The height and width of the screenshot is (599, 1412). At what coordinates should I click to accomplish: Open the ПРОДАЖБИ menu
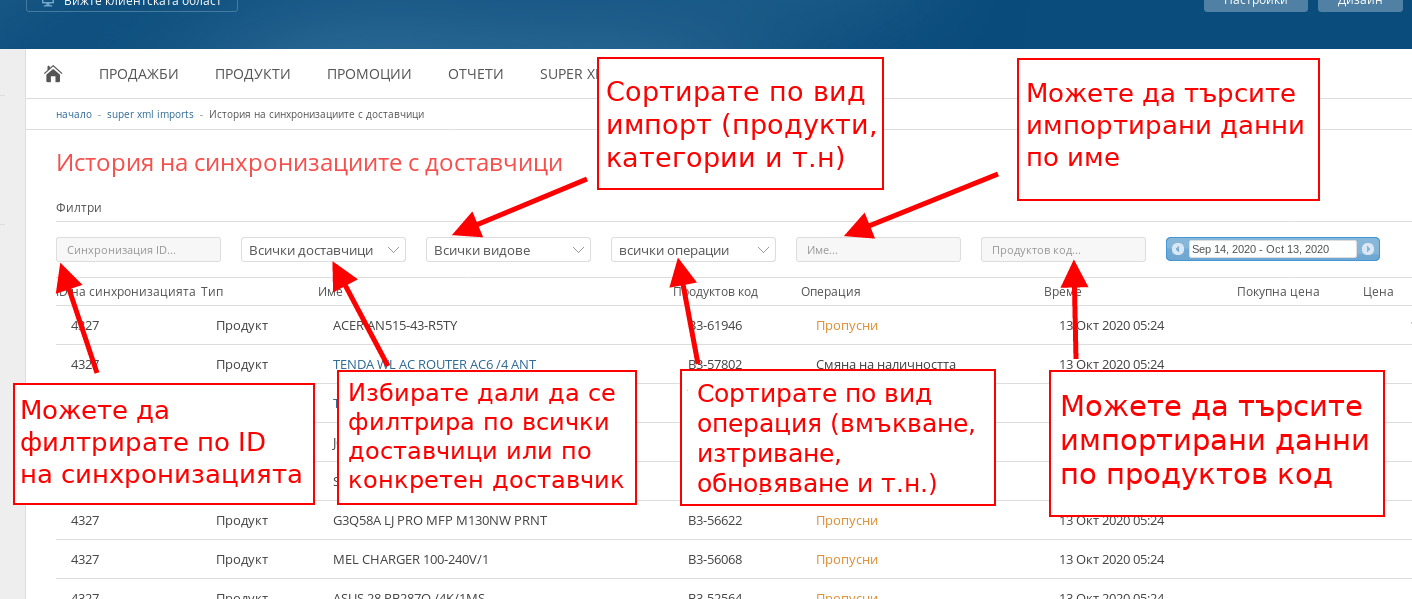[x=138, y=74]
